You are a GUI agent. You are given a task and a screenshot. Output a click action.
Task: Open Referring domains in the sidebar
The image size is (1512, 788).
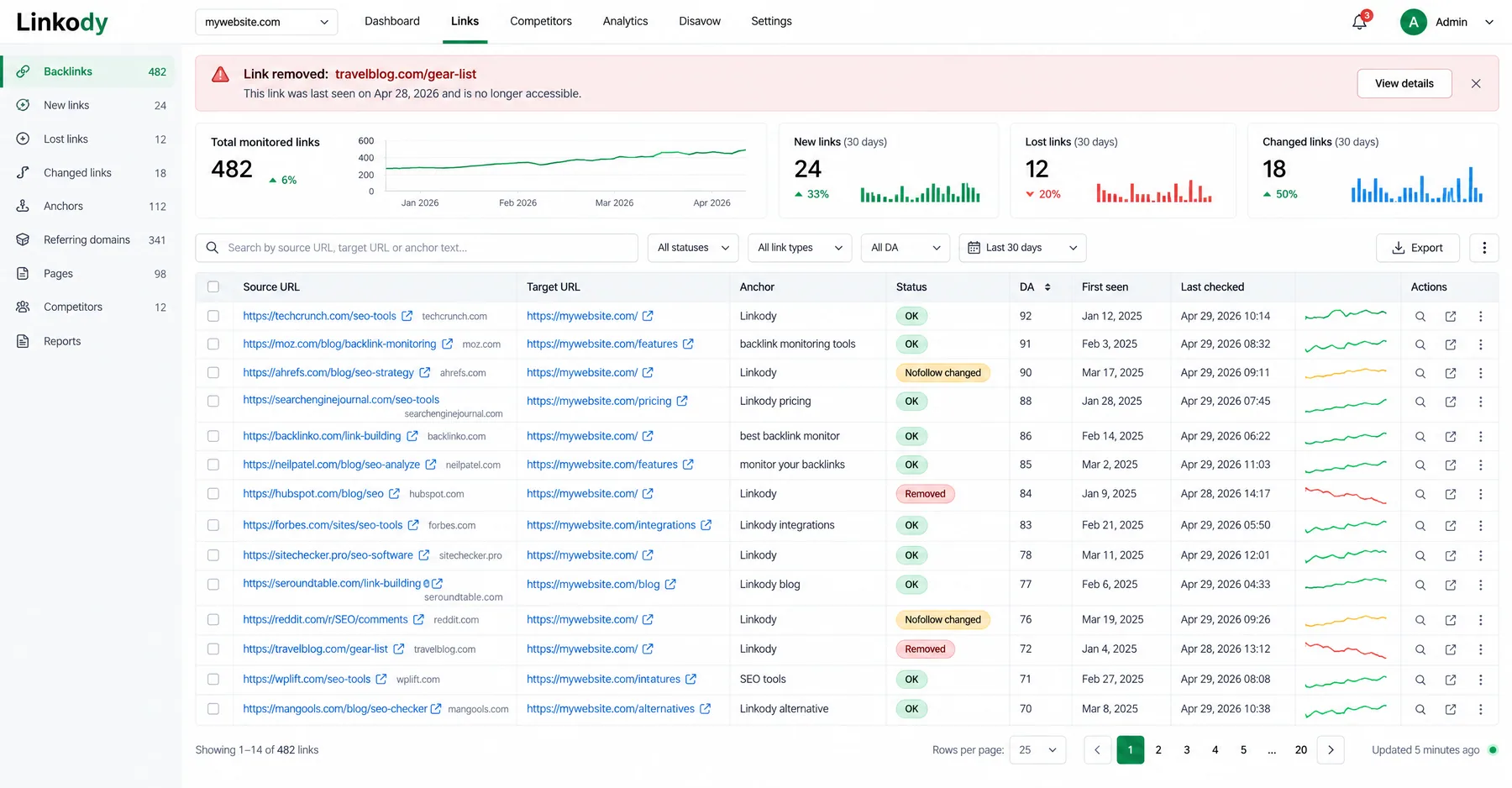click(x=88, y=240)
